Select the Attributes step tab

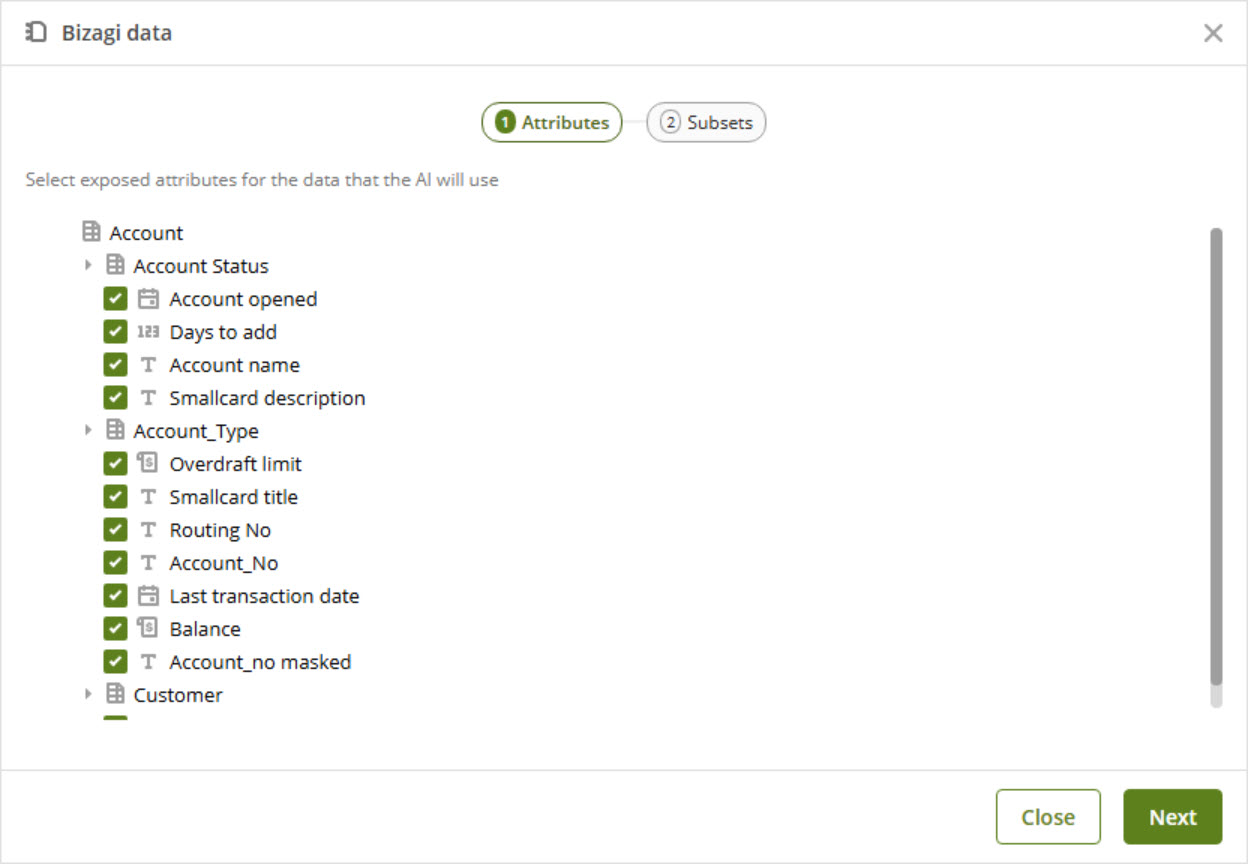click(552, 123)
